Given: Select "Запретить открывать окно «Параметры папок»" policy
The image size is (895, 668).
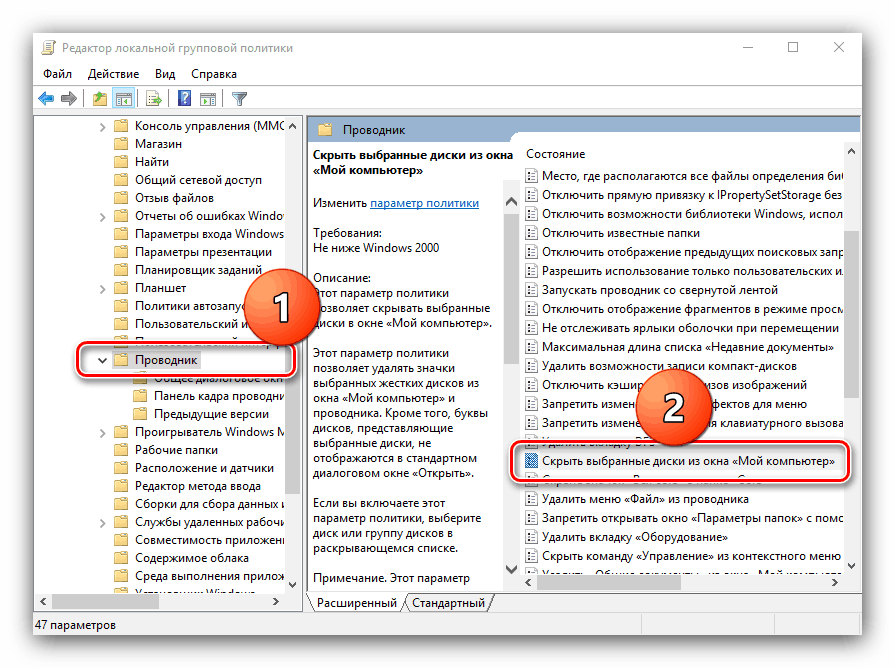Looking at the screenshot, I should click(692, 518).
